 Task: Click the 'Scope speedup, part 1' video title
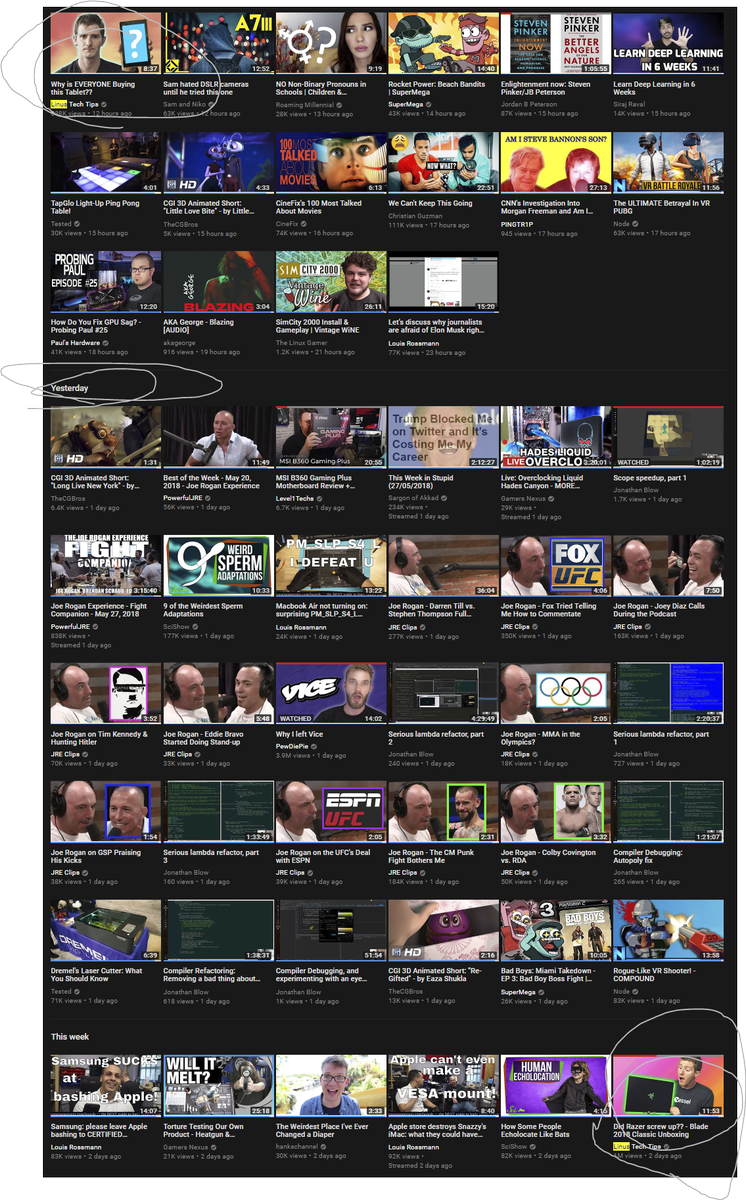(x=650, y=478)
